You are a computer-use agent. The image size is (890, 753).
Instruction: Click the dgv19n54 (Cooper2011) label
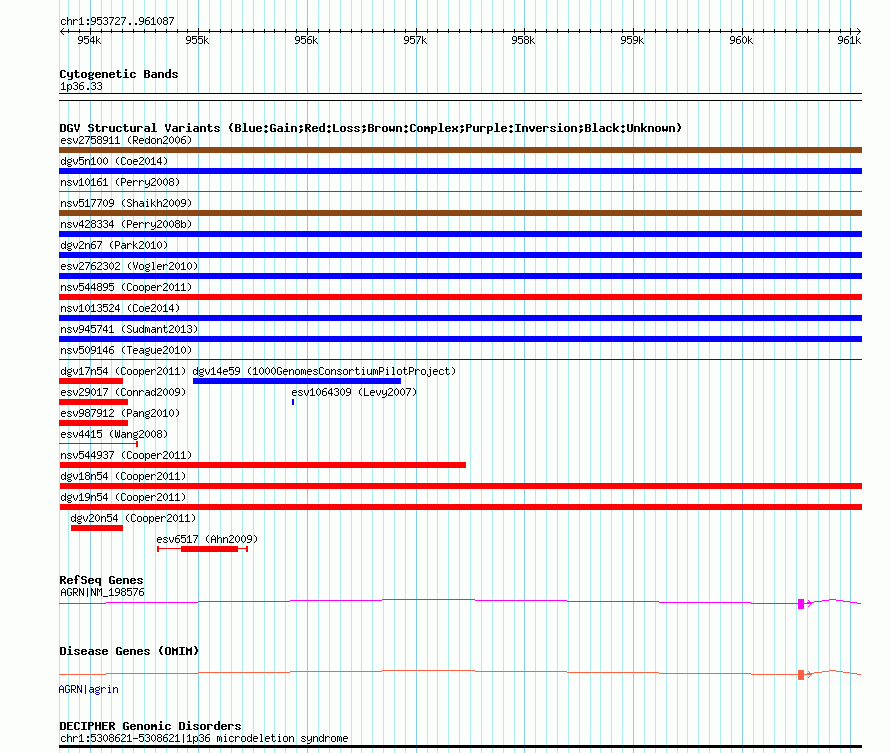pyautogui.click(x=123, y=497)
